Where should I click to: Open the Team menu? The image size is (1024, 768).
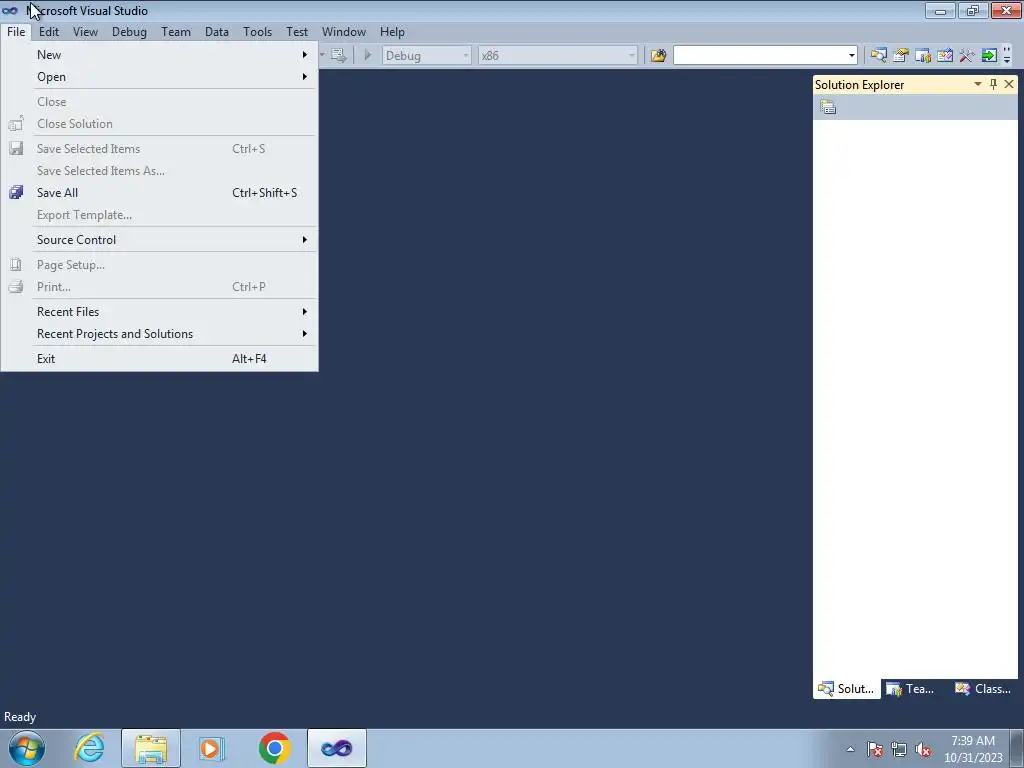[x=176, y=31]
